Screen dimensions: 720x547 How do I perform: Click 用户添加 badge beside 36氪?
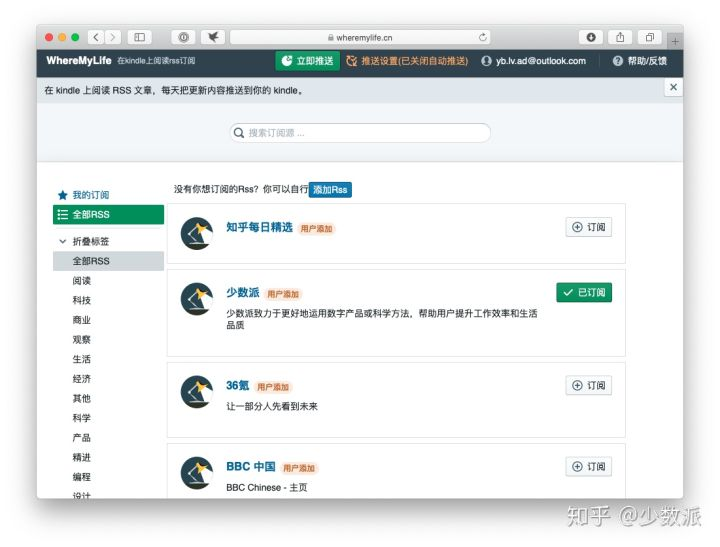click(273, 387)
